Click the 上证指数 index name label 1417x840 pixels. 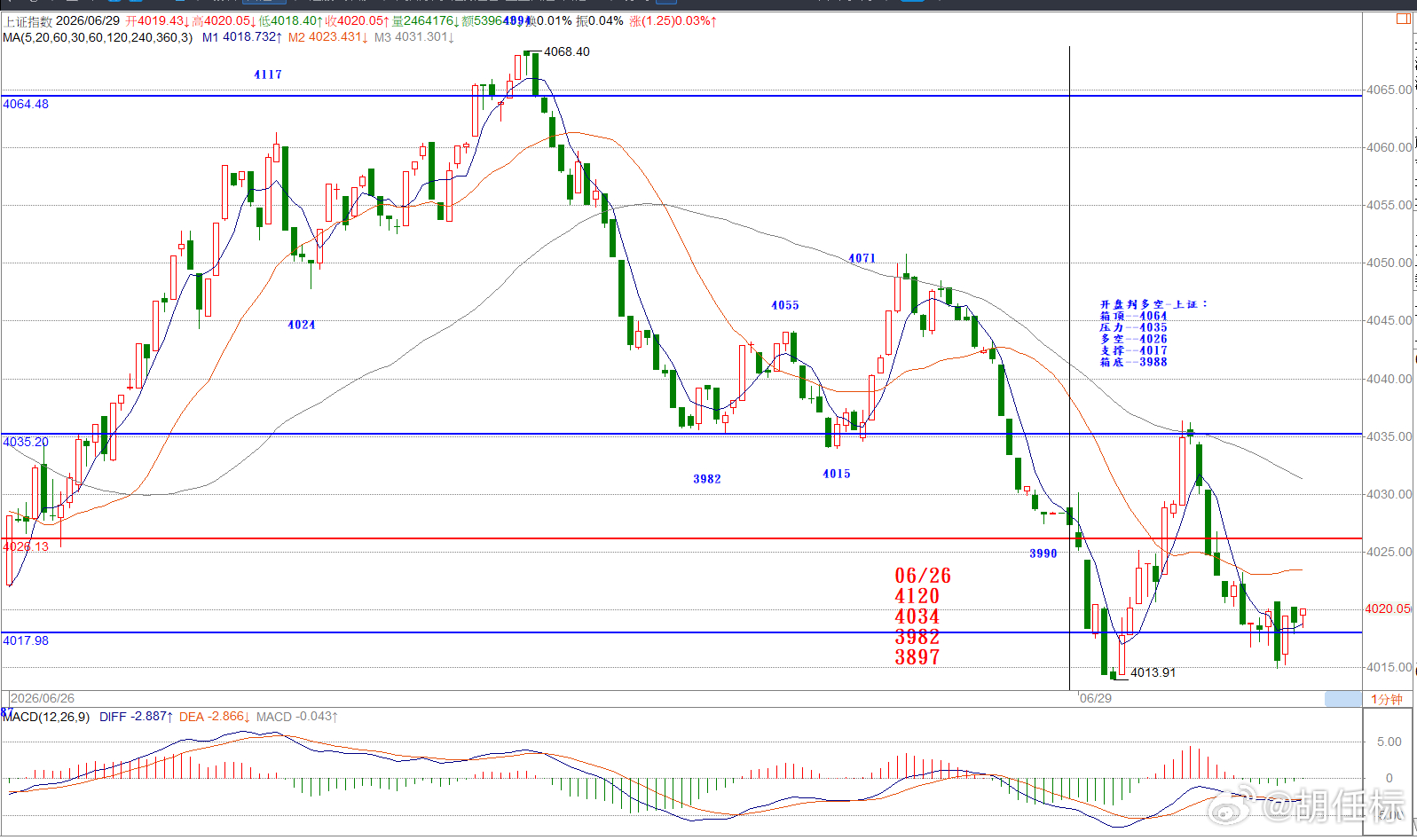point(28,20)
